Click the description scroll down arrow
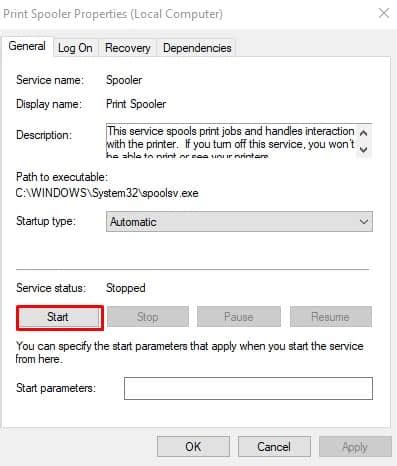The image size is (397, 466). 363,149
